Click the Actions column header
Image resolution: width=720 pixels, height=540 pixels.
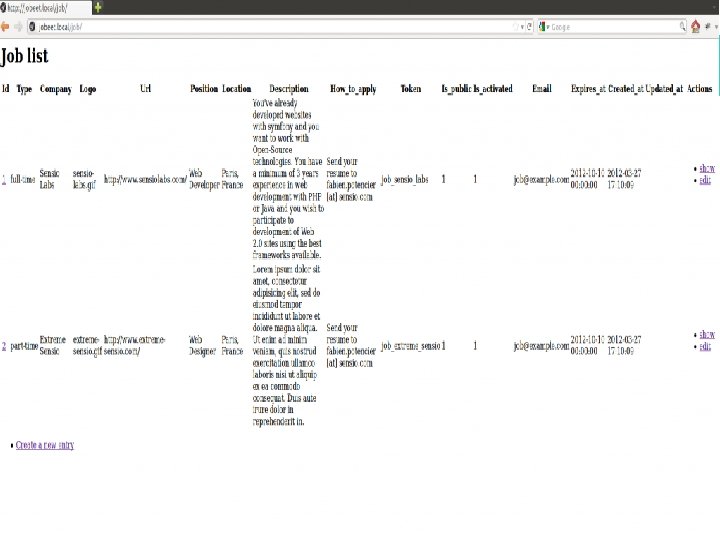click(699, 89)
